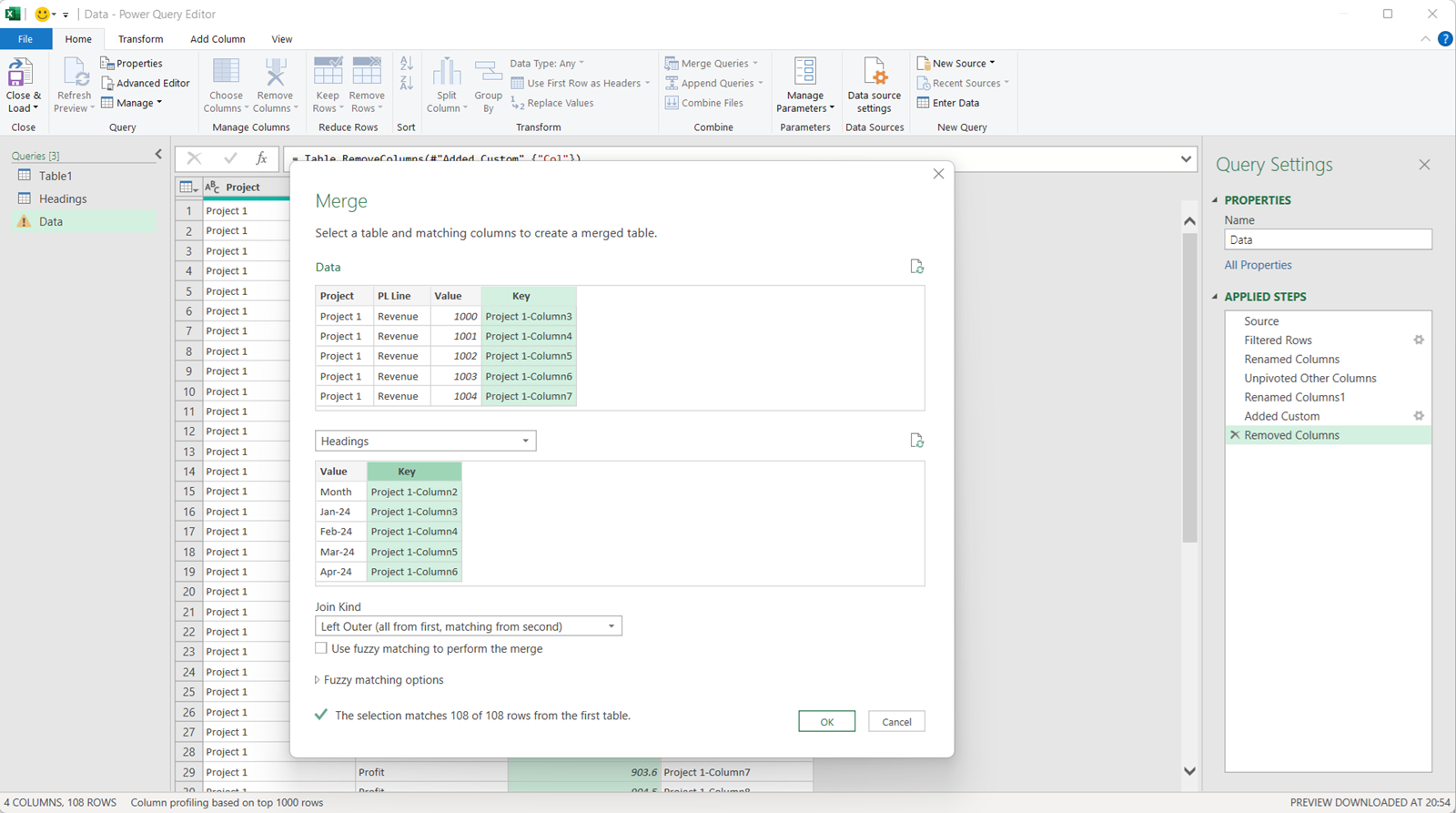Image resolution: width=1456 pixels, height=813 pixels.
Task: Open All Properties link
Action: click(x=1258, y=265)
